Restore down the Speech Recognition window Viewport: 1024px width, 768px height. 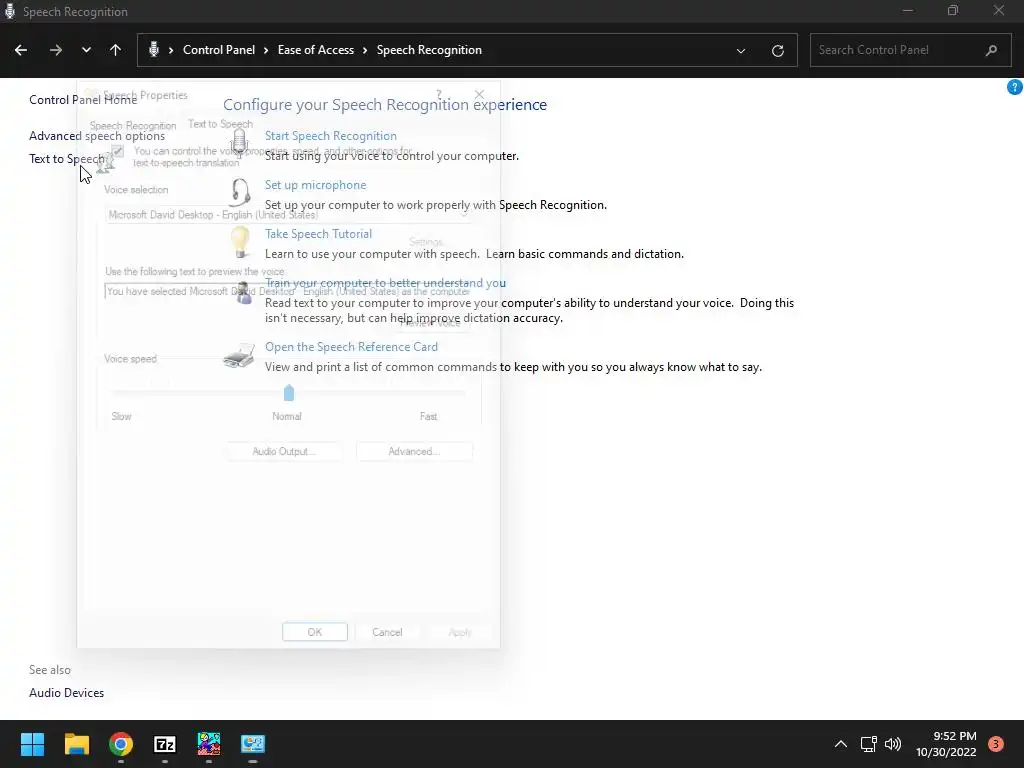click(x=953, y=10)
